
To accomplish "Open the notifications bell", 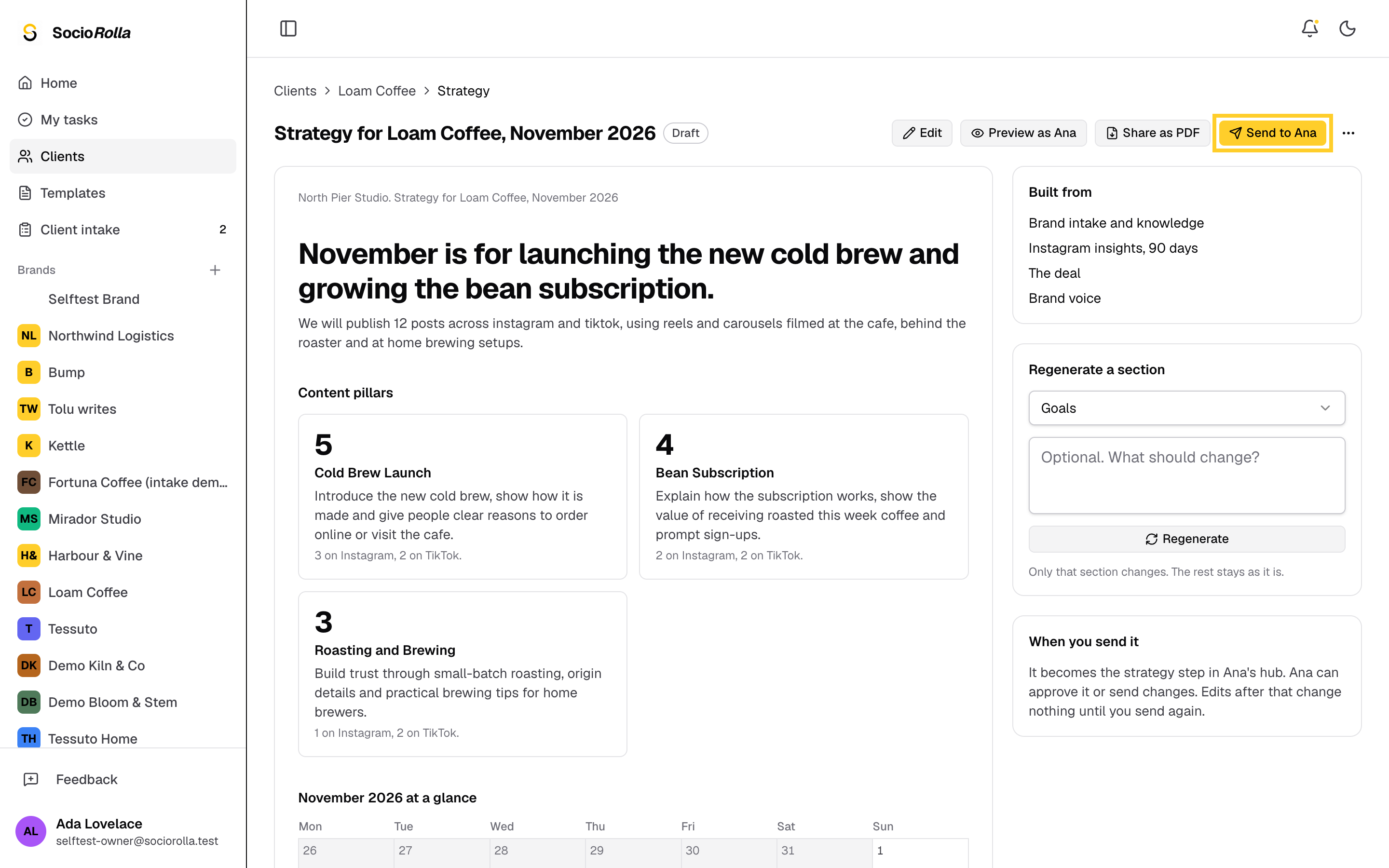I will [x=1310, y=29].
